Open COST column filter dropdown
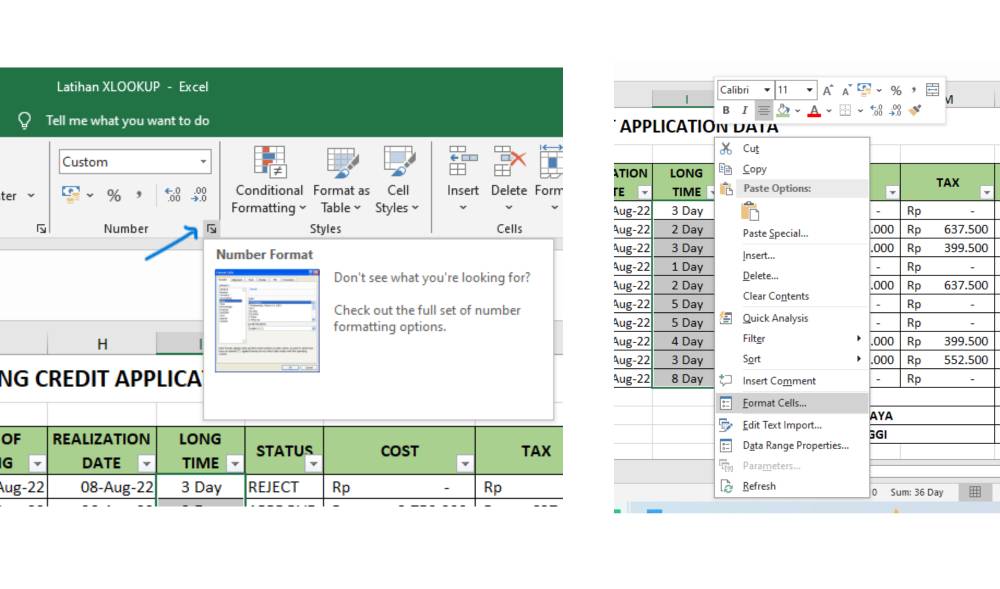The image size is (1000, 589). [465, 463]
